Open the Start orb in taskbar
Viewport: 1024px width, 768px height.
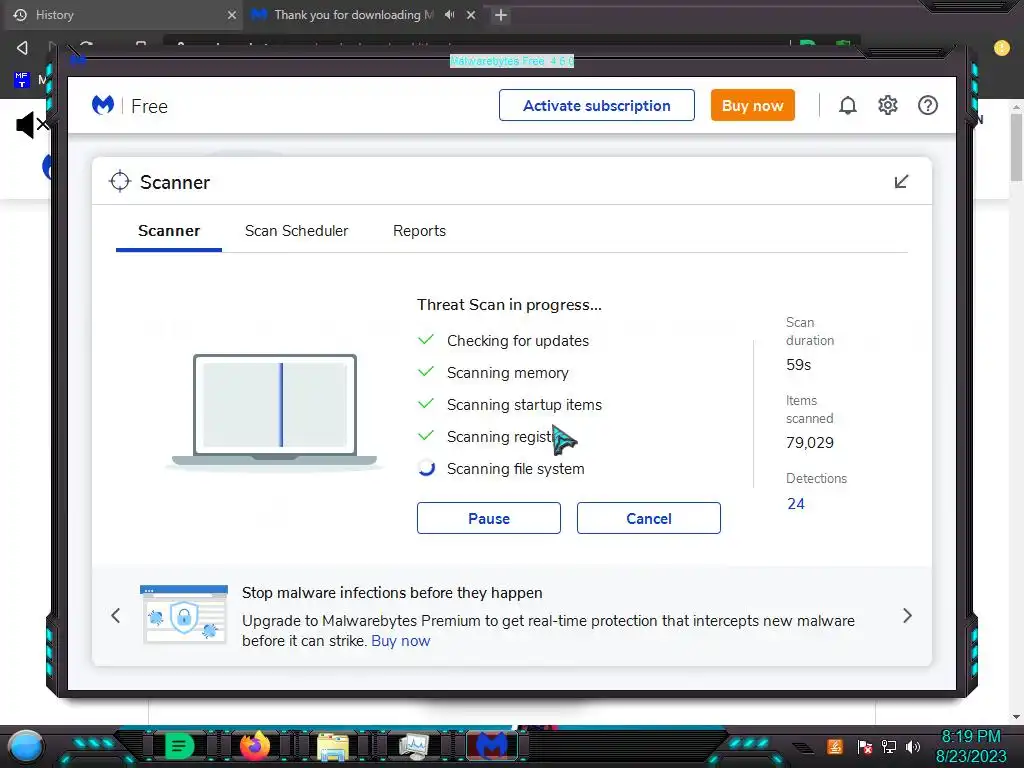point(26,746)
